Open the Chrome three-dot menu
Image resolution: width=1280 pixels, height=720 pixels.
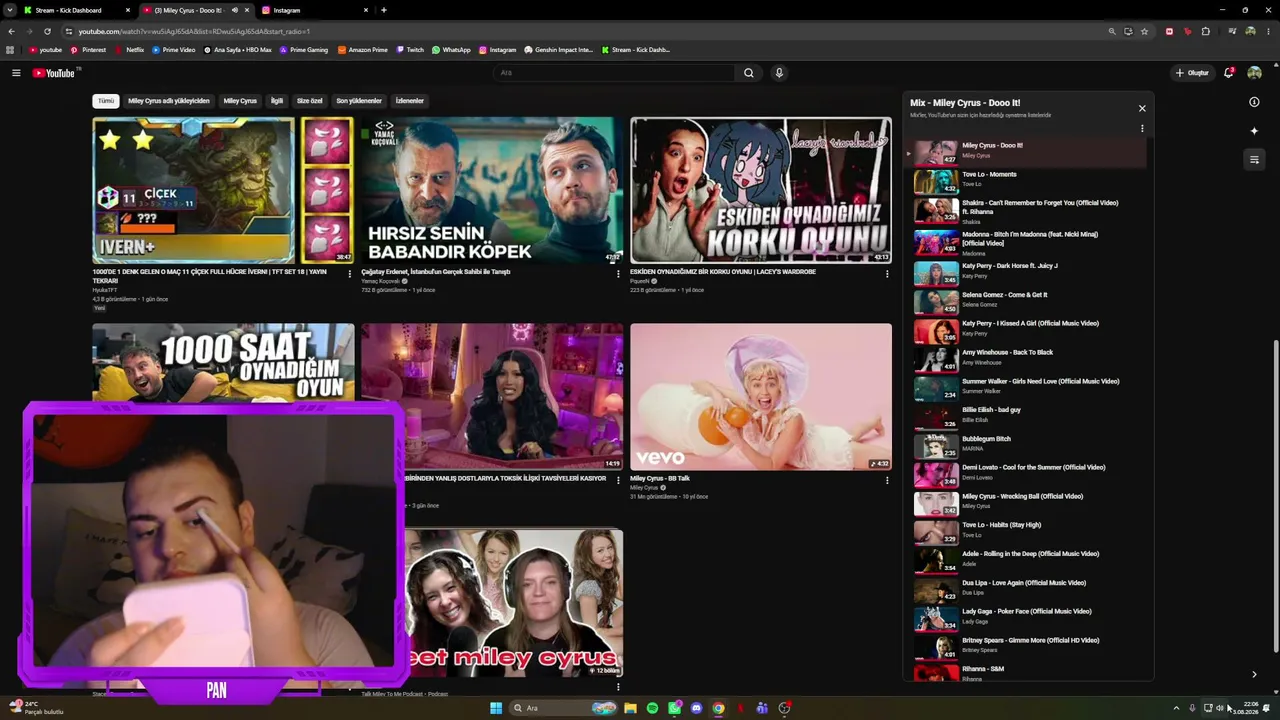tap(1268, 31)
